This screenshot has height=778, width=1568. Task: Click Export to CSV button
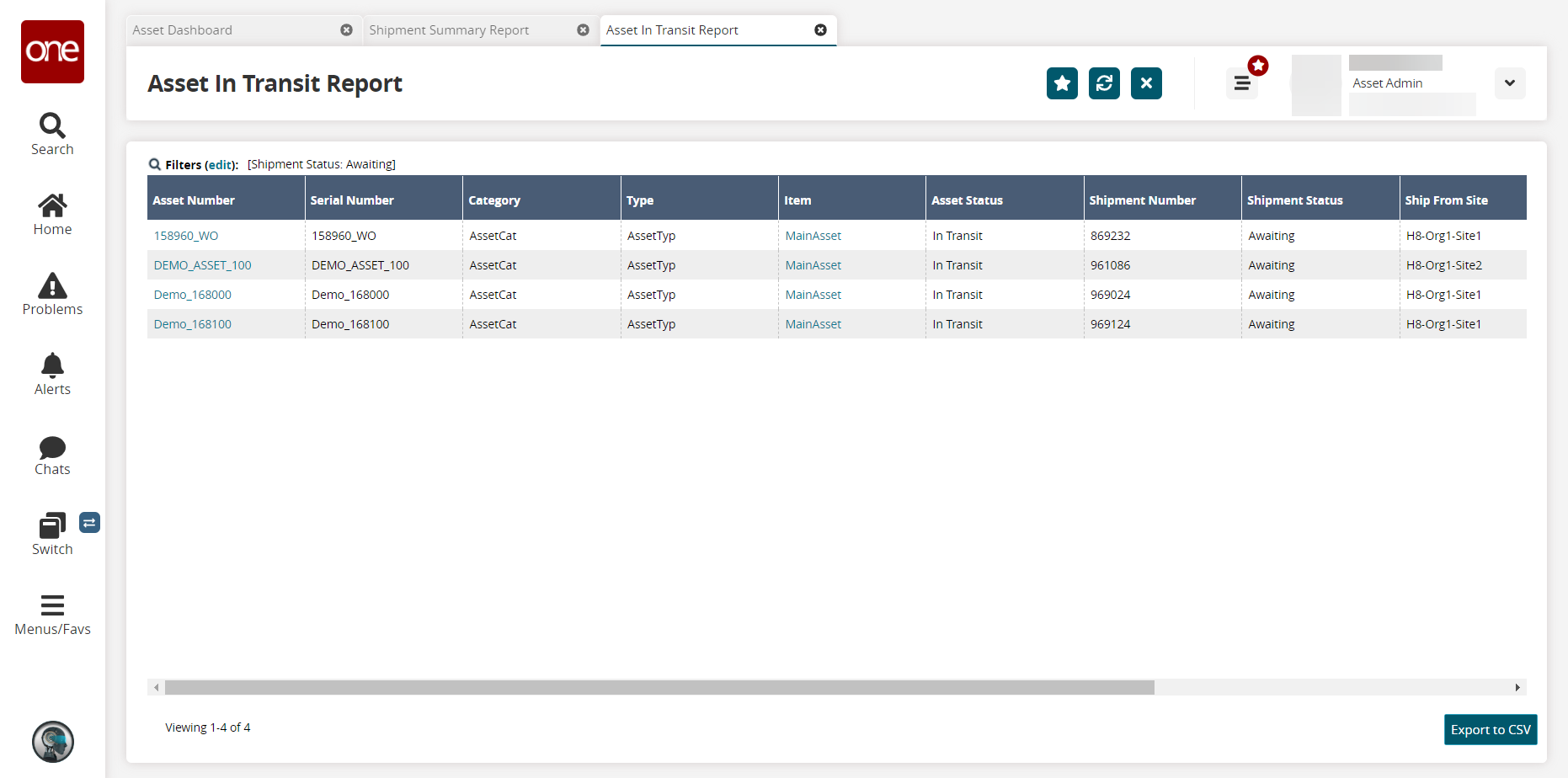tap(1490, 730)
